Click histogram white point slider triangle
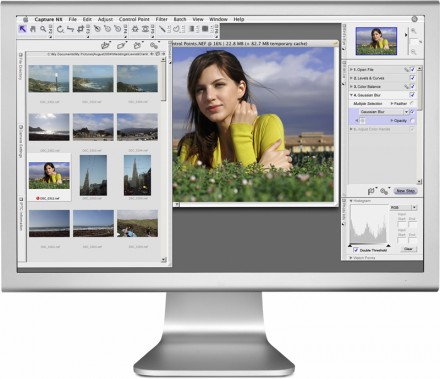Screen dimensions: 440x379 pyautogui.click(x=388, y=246)
